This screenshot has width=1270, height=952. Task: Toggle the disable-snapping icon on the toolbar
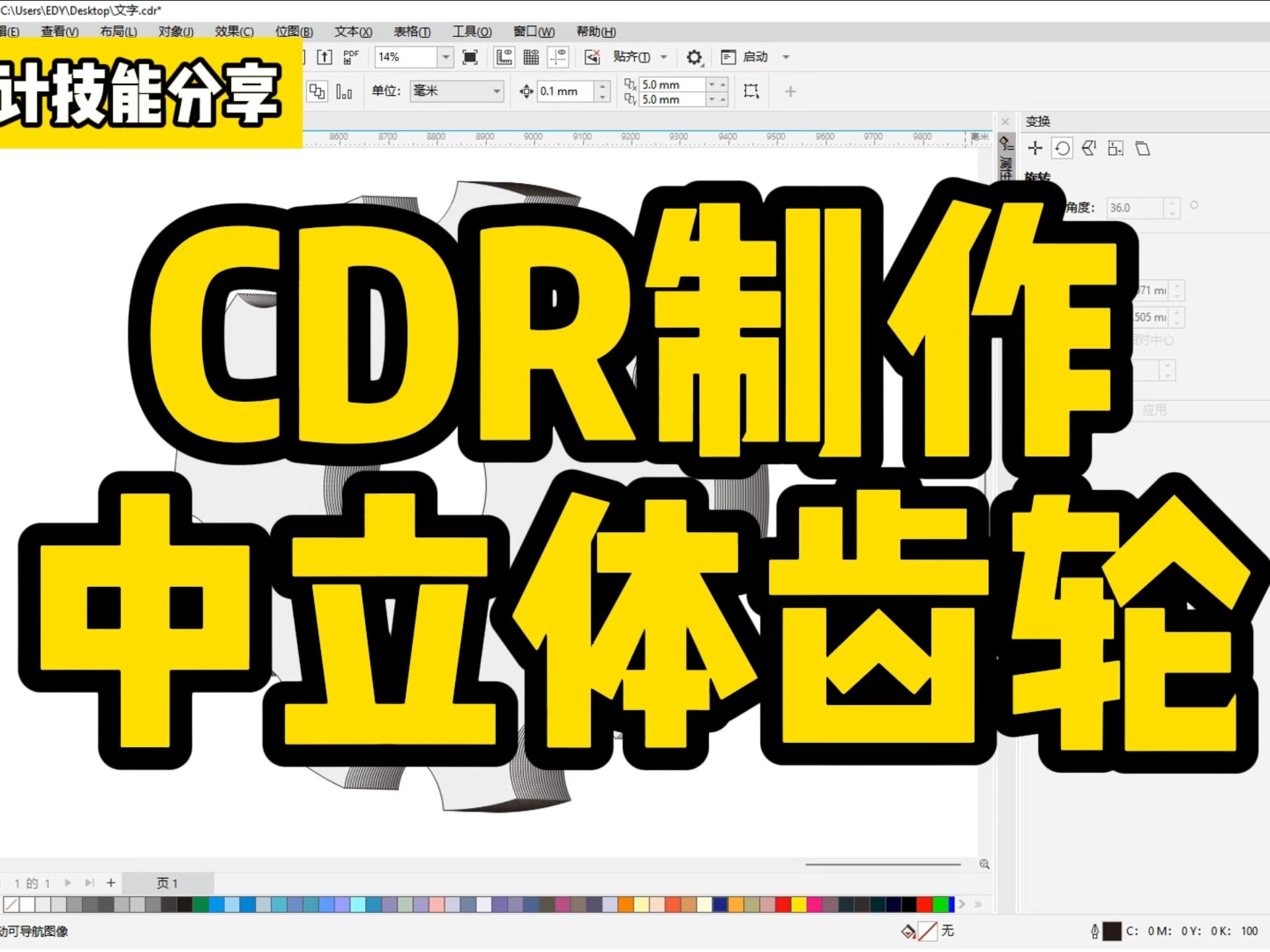(593, 58)
